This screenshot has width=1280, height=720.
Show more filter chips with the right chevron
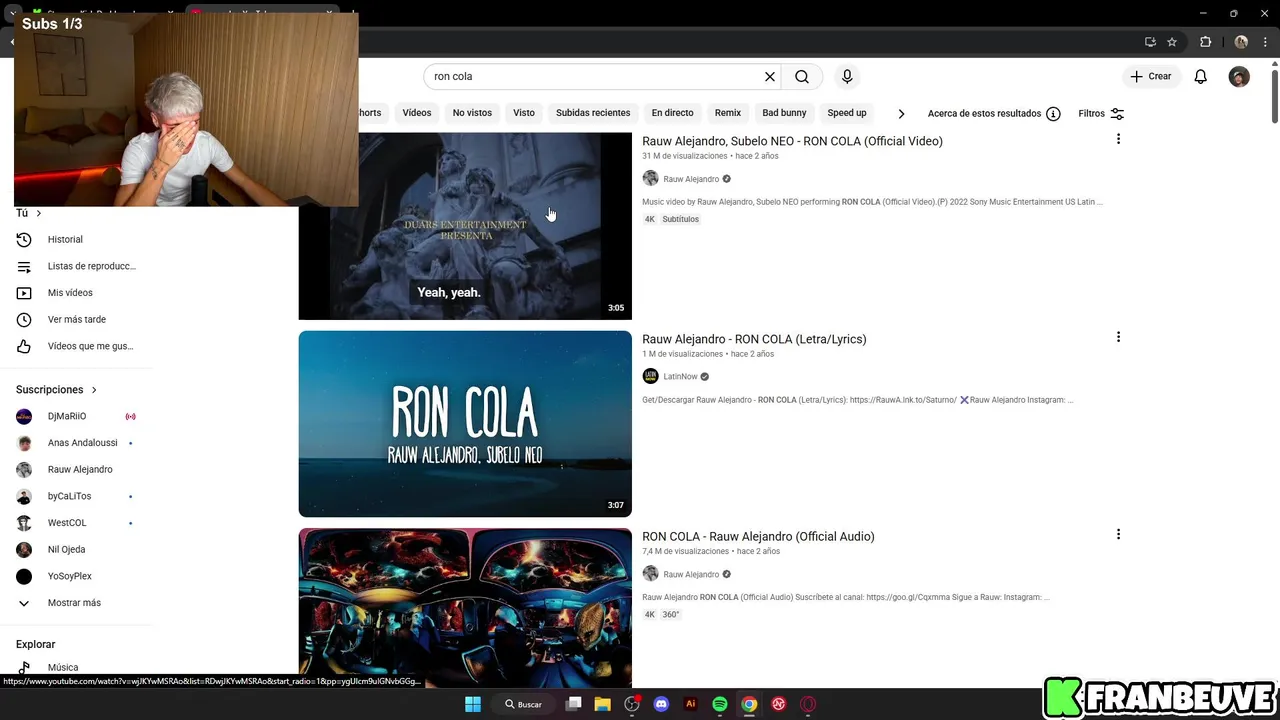click(x=901, y=114)
